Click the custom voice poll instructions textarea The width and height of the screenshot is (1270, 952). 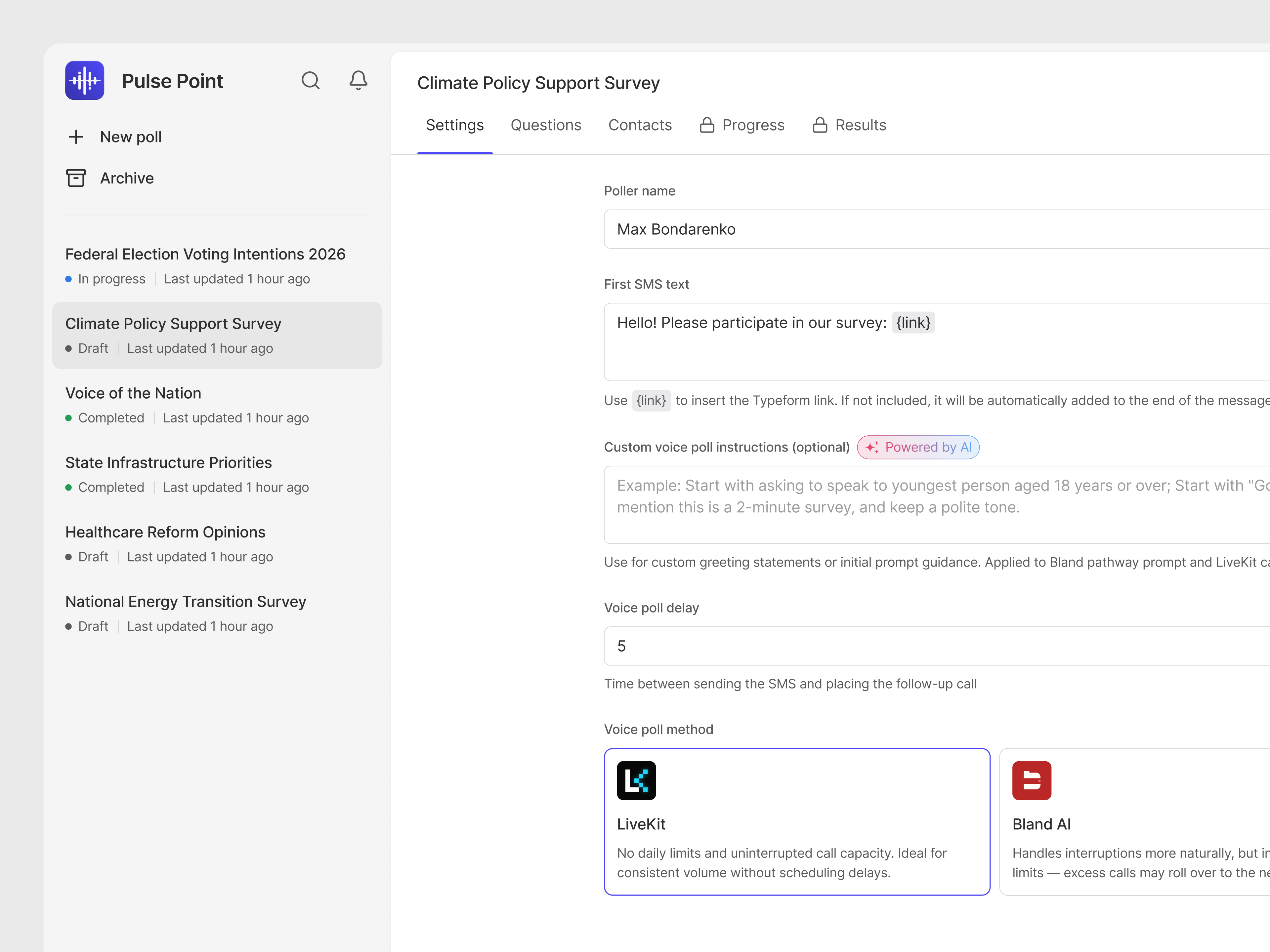937,505
